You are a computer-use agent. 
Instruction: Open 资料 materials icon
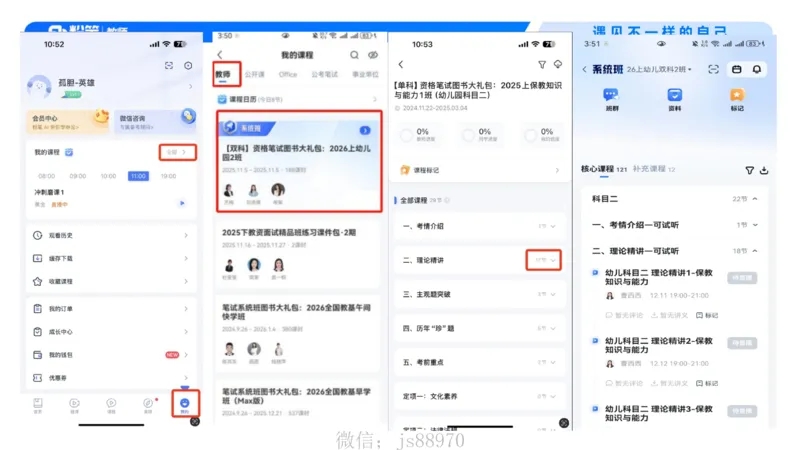pyautogui.click(x=674, y=99)
